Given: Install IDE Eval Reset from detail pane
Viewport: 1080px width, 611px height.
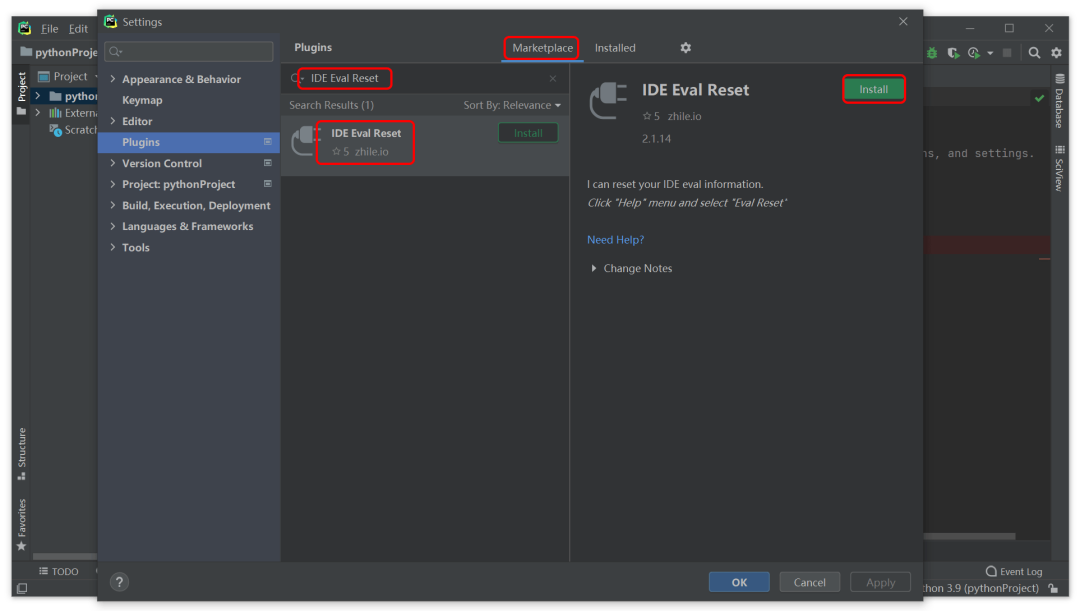Looking at the screenshot, I should pos(873,89).
